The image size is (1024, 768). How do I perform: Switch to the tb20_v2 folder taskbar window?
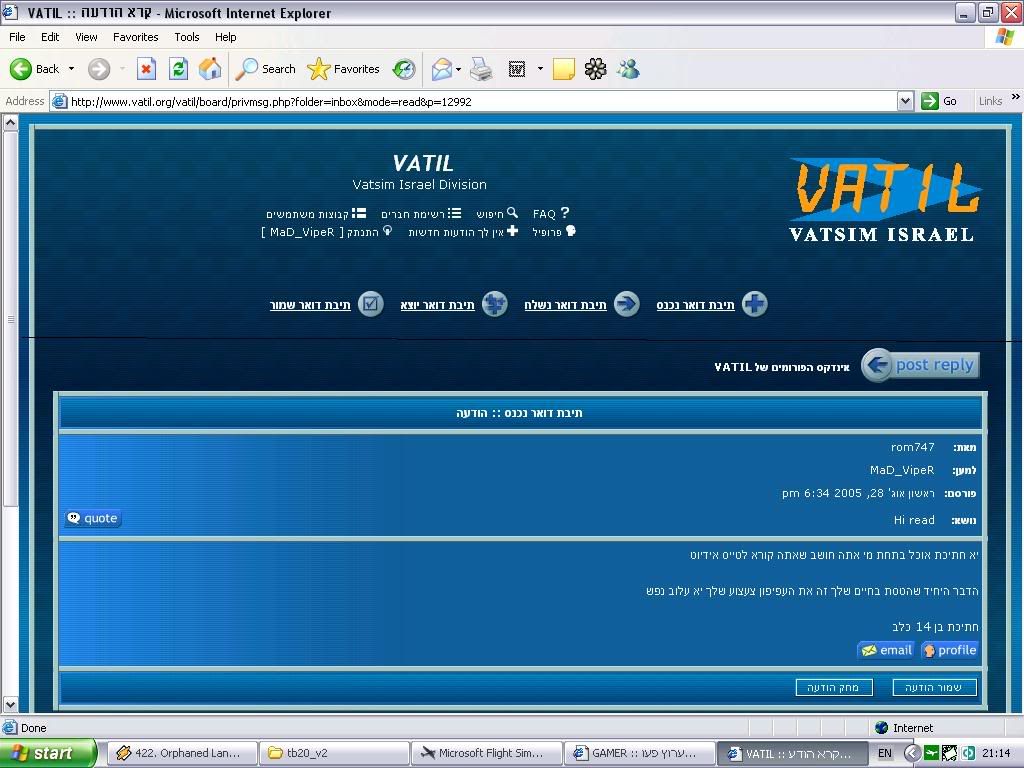click(334, 754)
